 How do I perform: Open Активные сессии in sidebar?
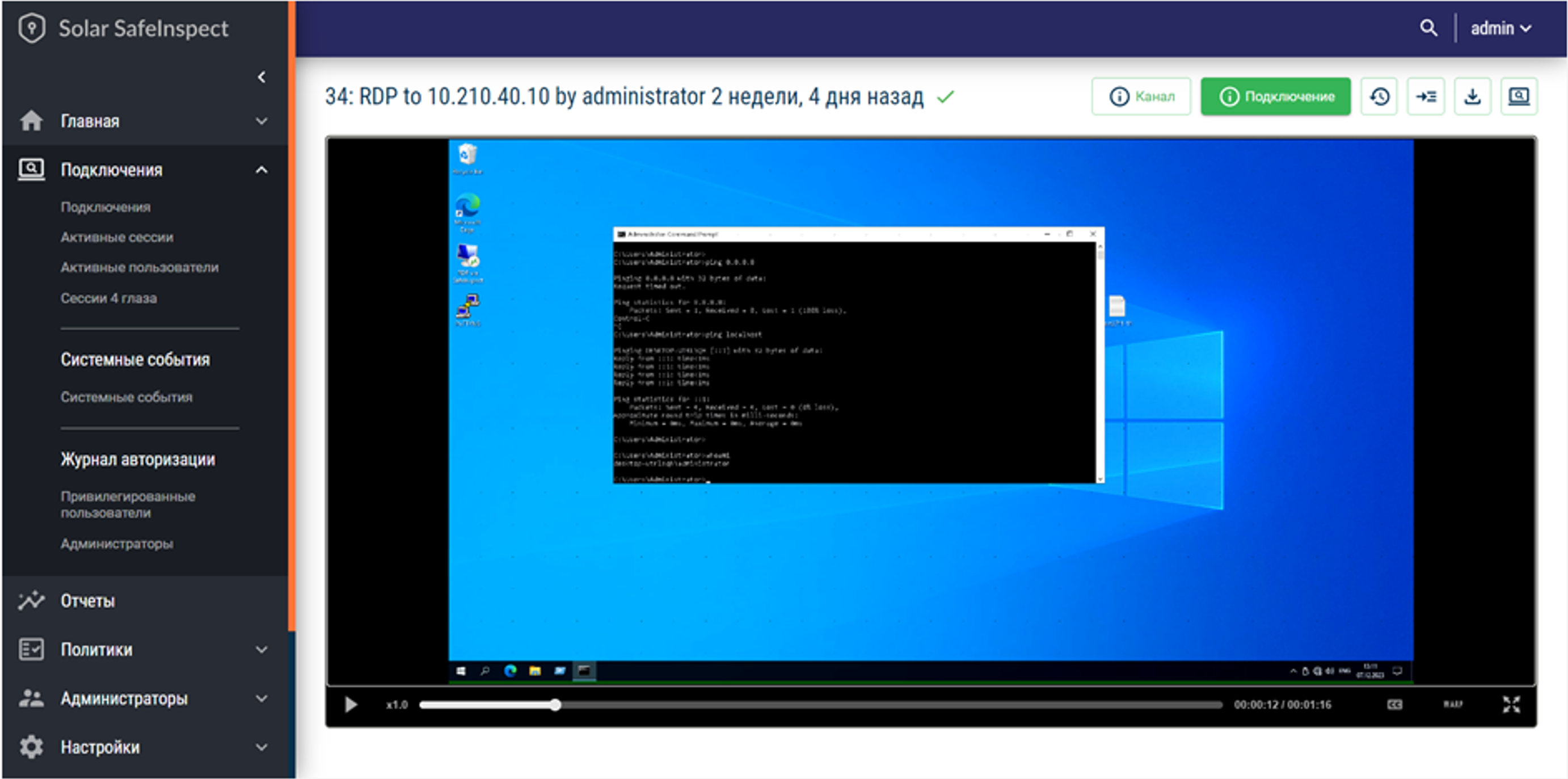click(117, 237)
